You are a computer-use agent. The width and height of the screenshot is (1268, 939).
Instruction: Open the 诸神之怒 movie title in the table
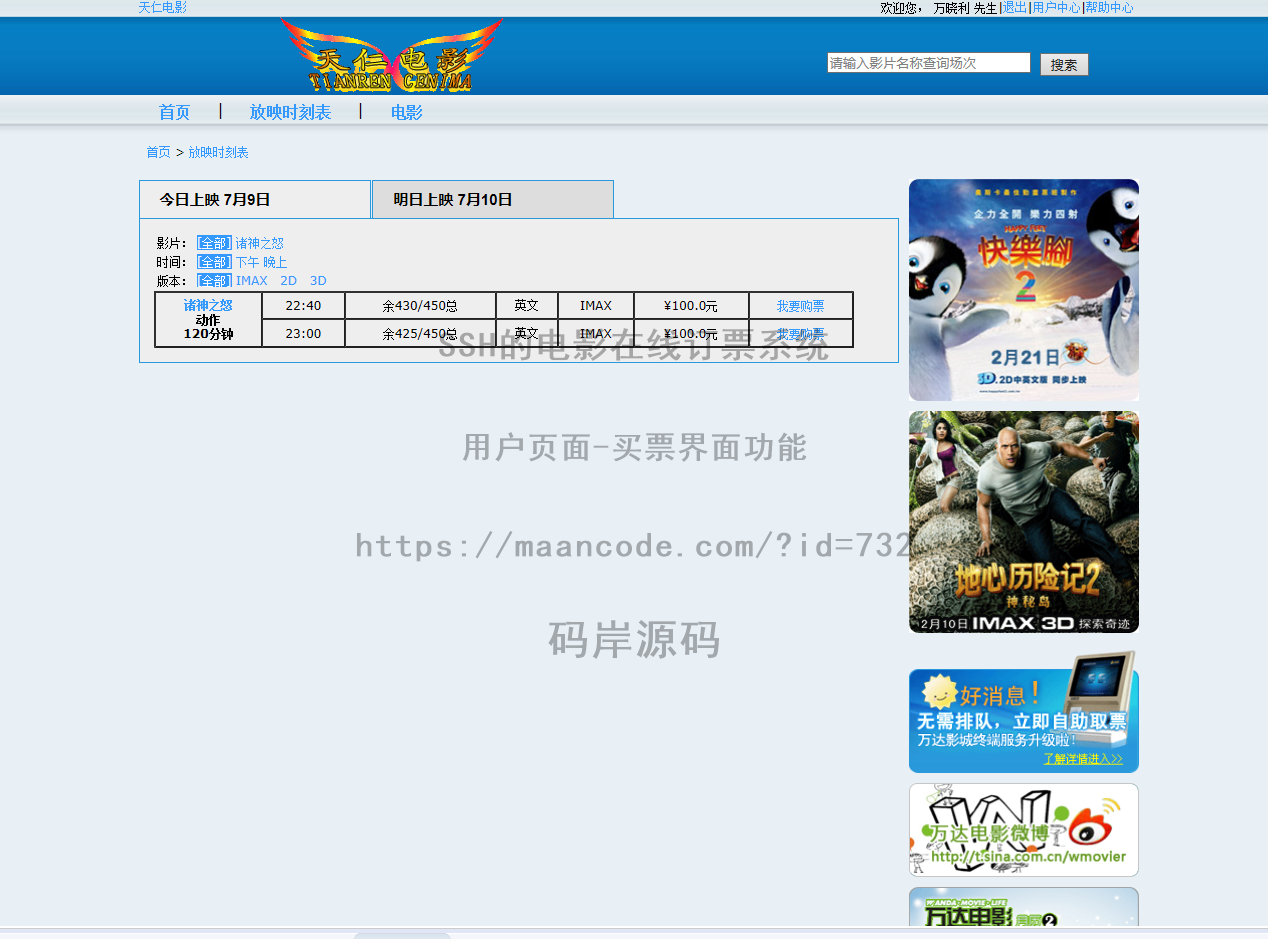tap(208, 305)
